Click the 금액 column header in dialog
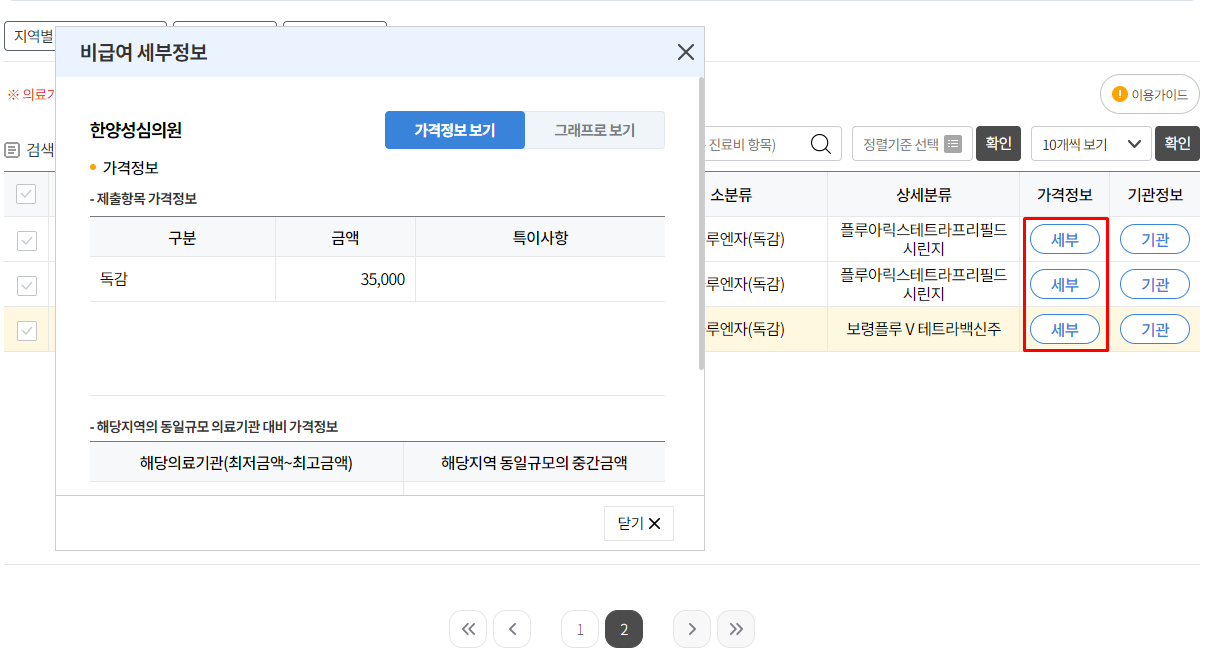This screenshot has width=1215, height=664. click(x=345, y=237)
